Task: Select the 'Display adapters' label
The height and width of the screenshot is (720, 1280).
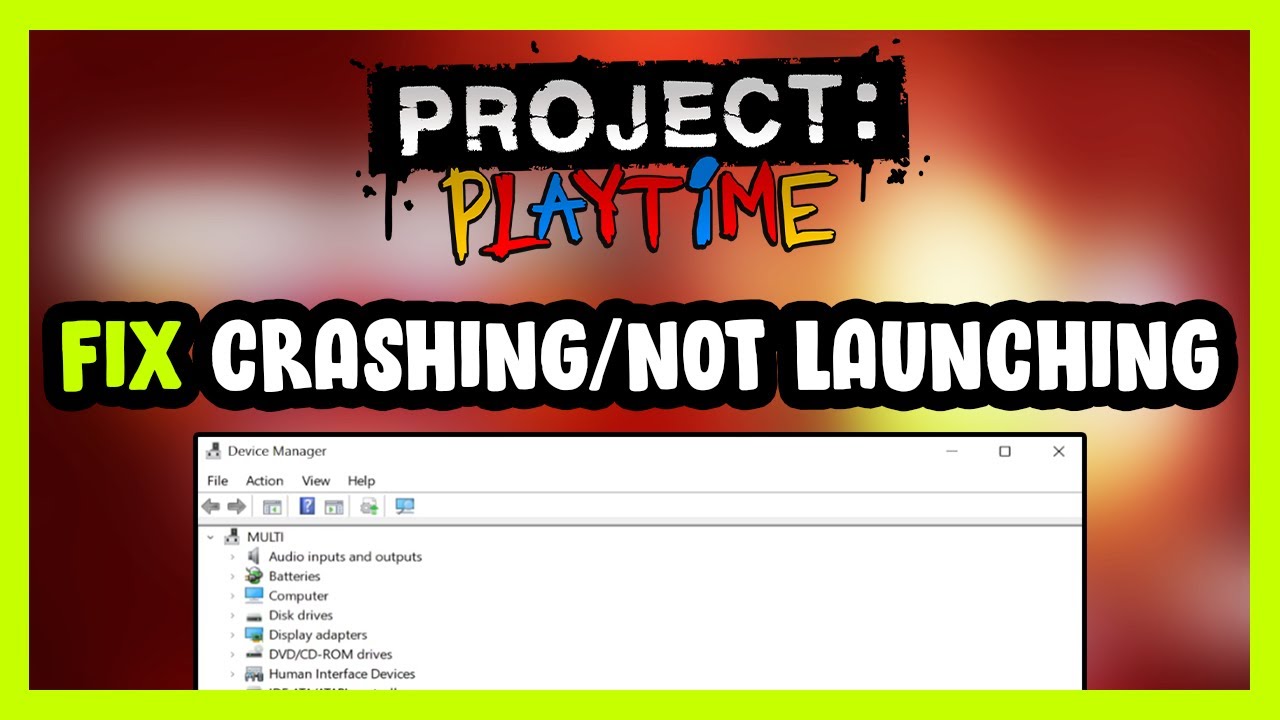Action: [318, 635]
